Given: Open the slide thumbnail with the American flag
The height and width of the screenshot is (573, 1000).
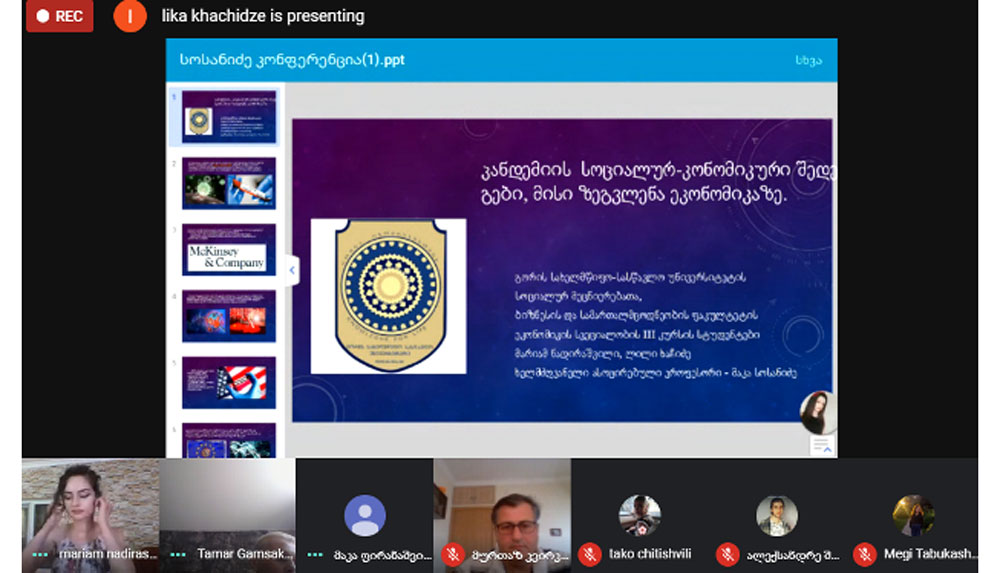Looking at the screenshot, I should 228,382.
